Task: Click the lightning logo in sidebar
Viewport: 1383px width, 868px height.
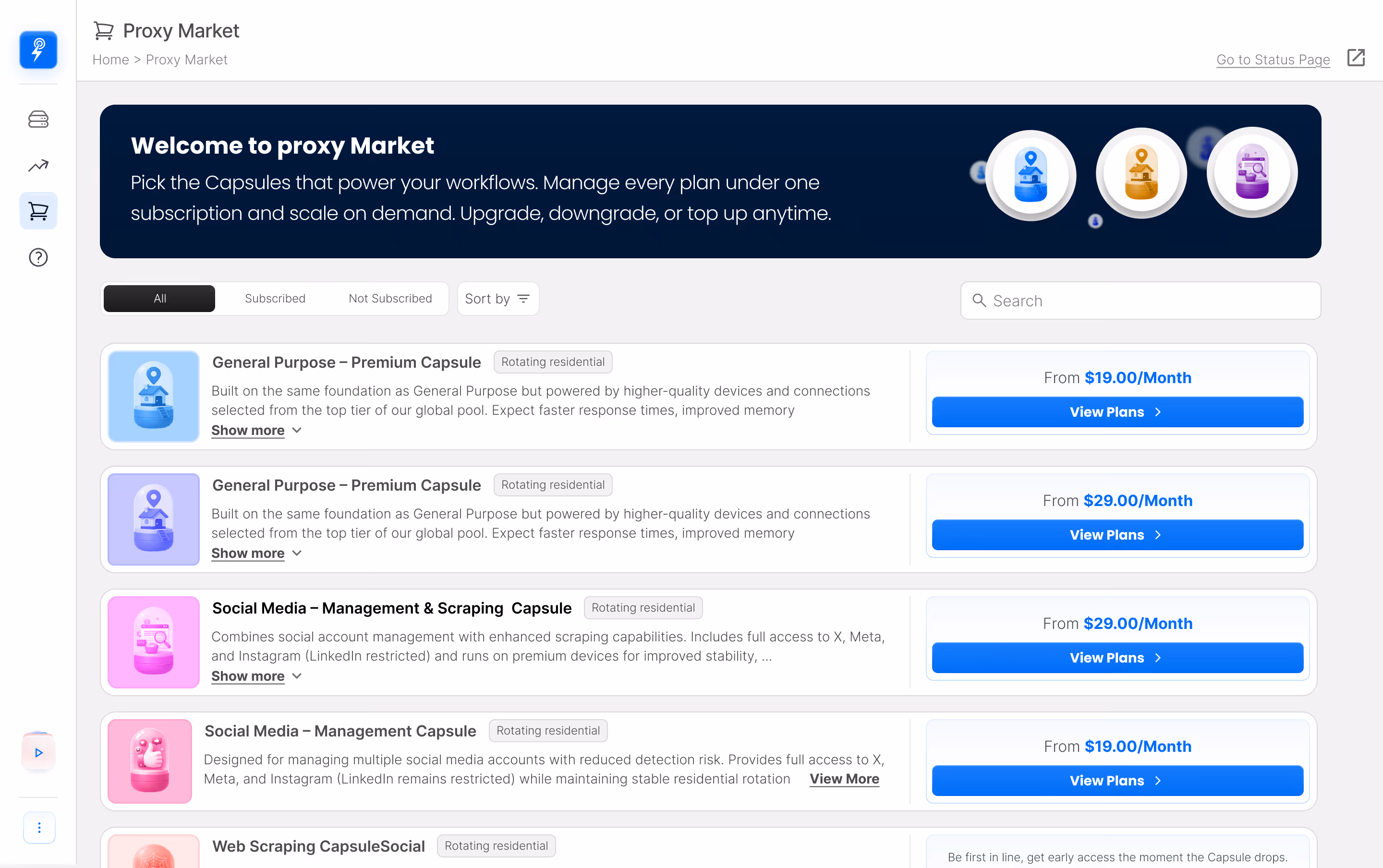Action: pos(38,50)
